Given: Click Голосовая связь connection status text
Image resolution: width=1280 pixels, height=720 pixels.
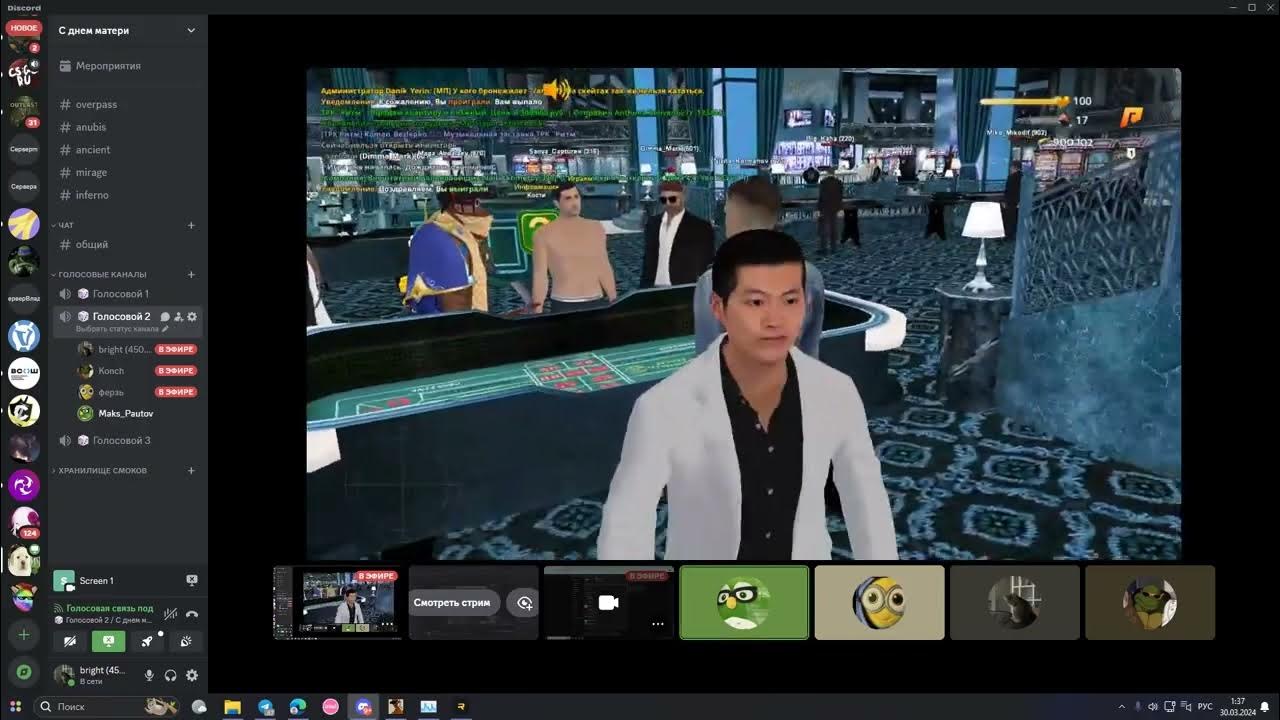Looking at the screenshot, I should 109,608.
